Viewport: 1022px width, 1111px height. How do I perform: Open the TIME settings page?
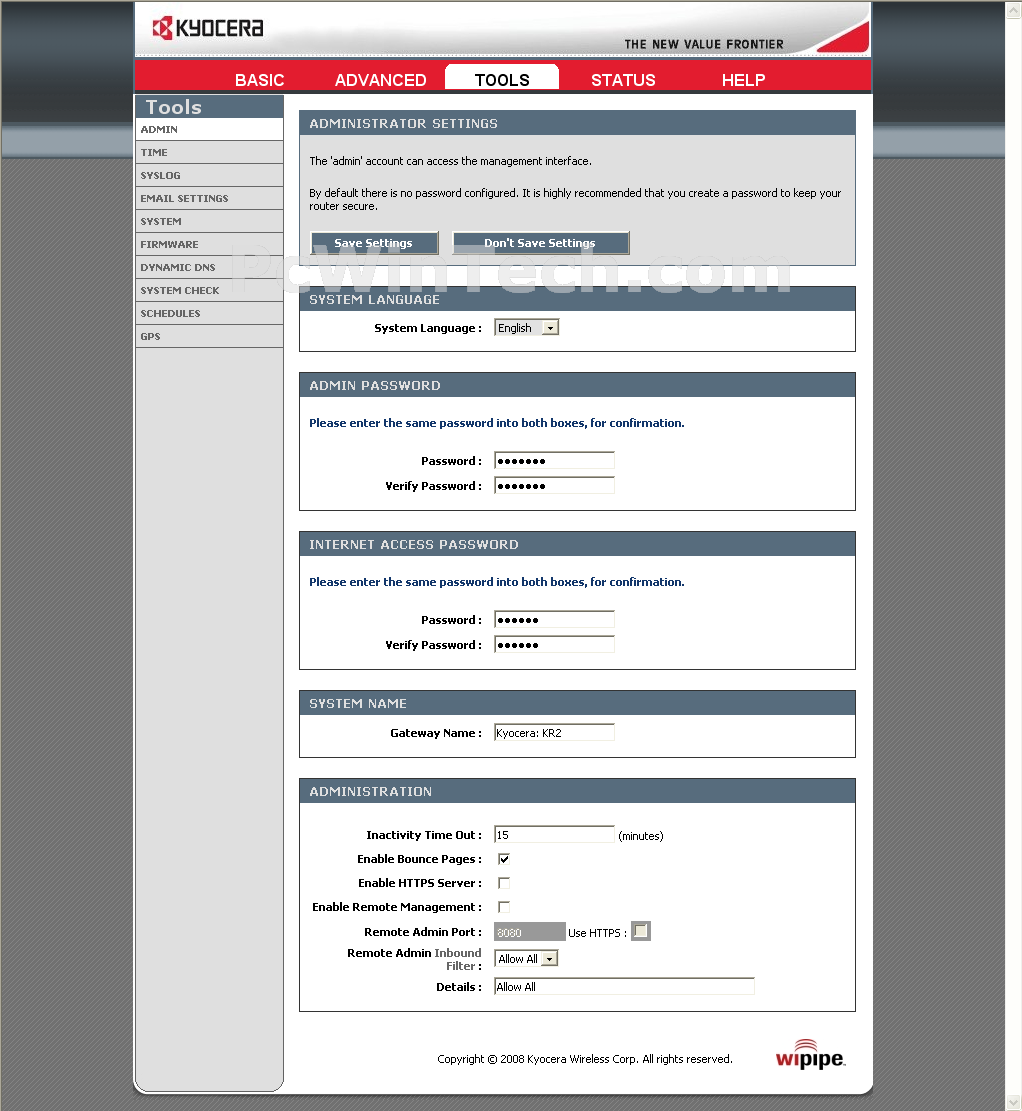click(209, 152)
